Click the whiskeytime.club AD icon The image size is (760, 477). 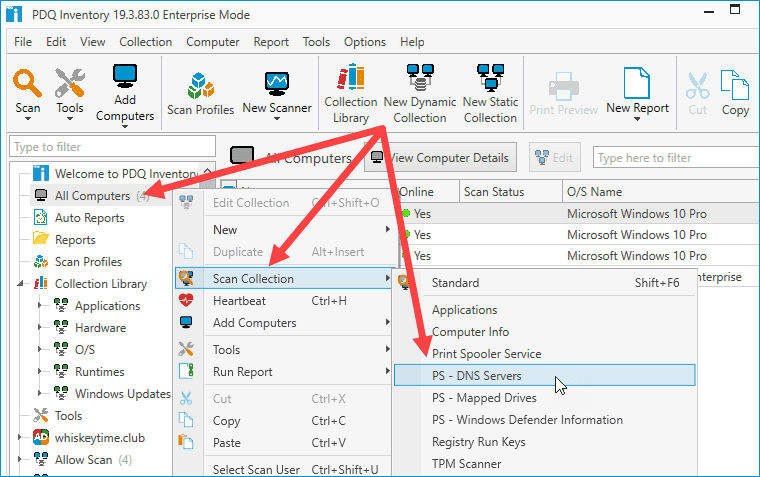[x=41, y=437]
